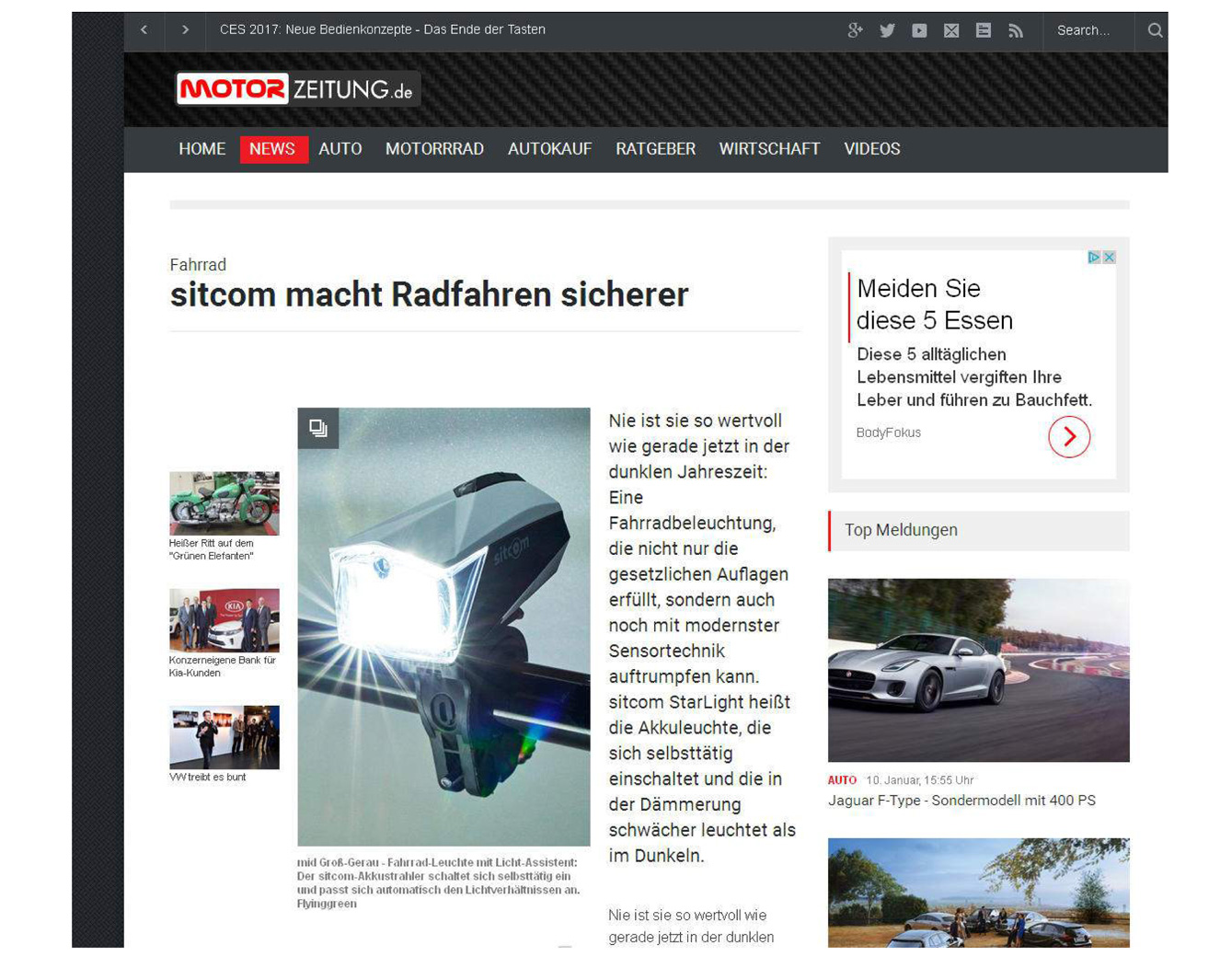Go to next ticker headline arrow
1220x980 pixels.
(186, 30)
